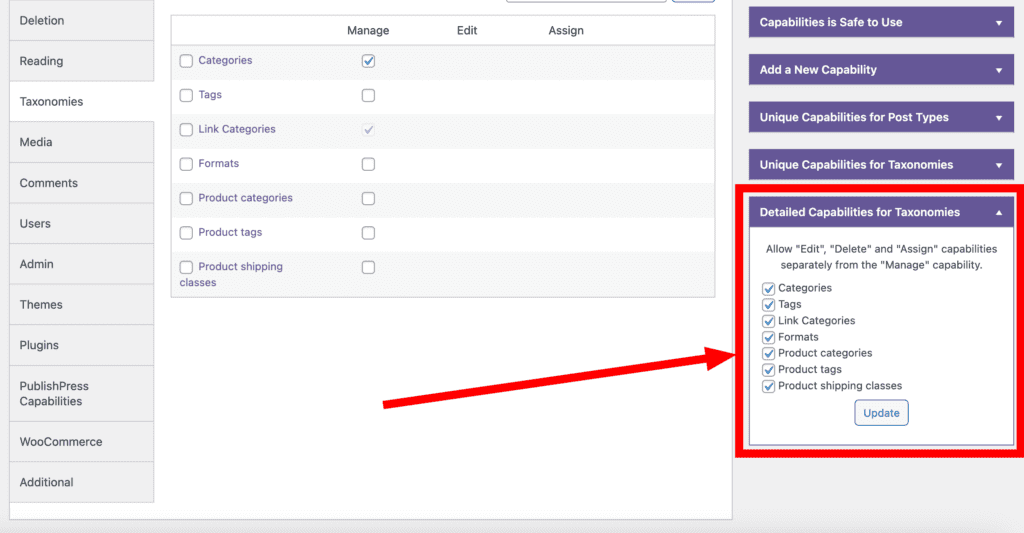Image resolution: width=1024 pixels, height=533 pixels.
Task: Enable Manage for Product tags row
Action: pyautogui.click(x=368, y=233)
